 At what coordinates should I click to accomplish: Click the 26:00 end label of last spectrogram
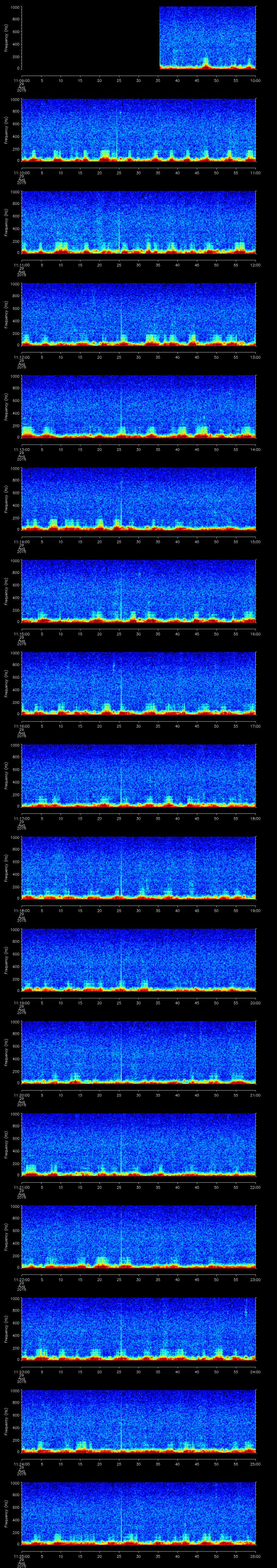click(255, 1555)
